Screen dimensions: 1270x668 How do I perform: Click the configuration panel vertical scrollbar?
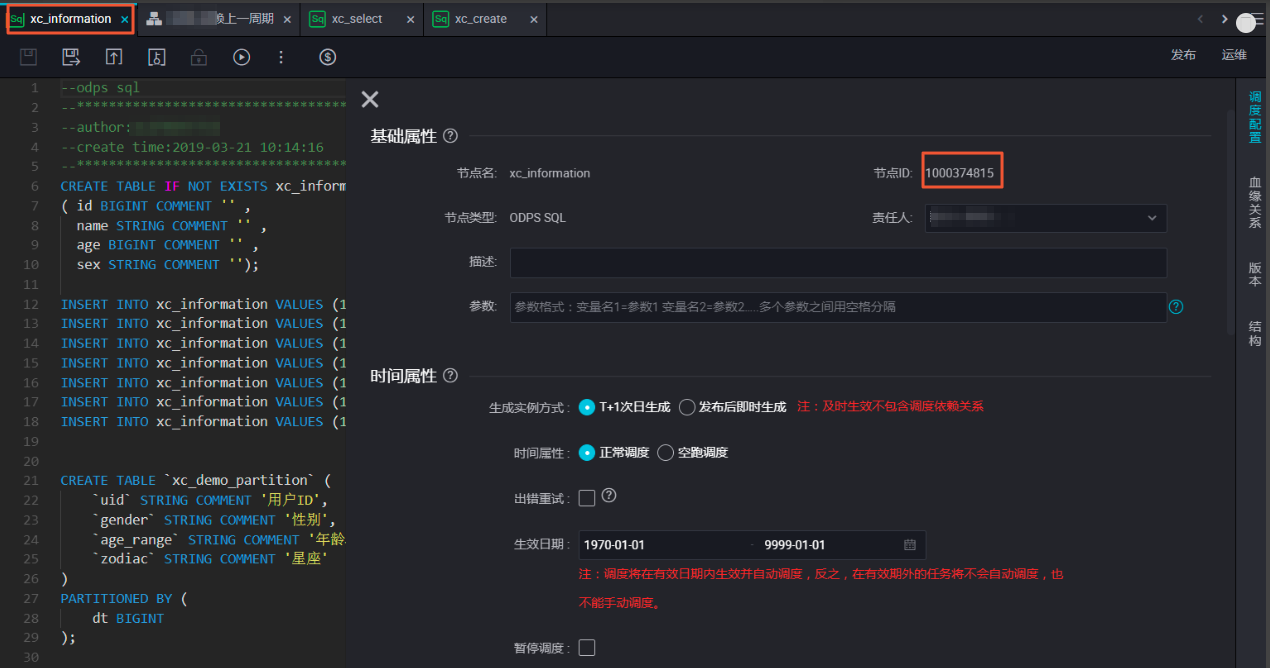[1231, 220]
